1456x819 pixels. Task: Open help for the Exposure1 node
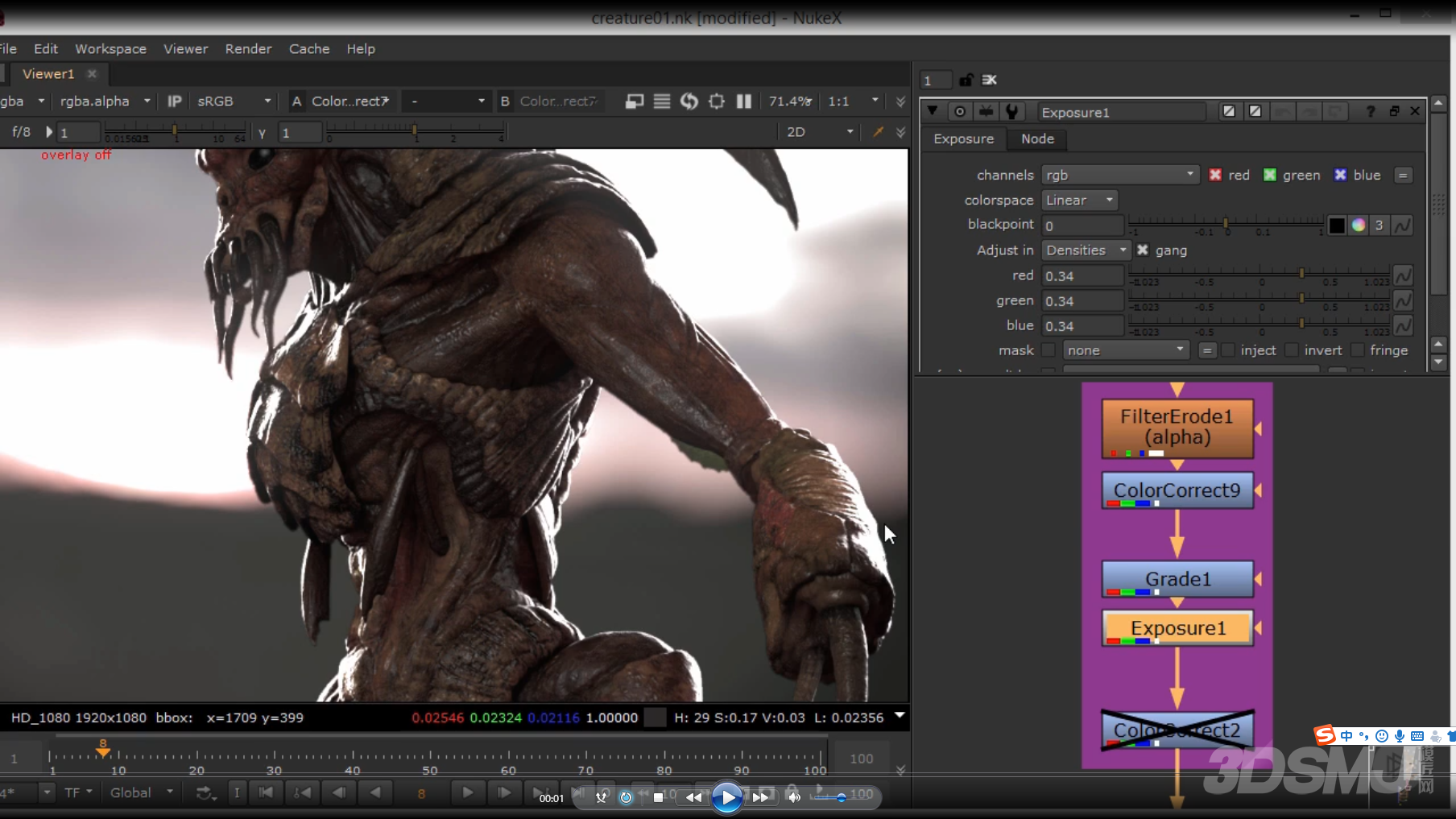pyautogui.click(x=1370, y=112)
